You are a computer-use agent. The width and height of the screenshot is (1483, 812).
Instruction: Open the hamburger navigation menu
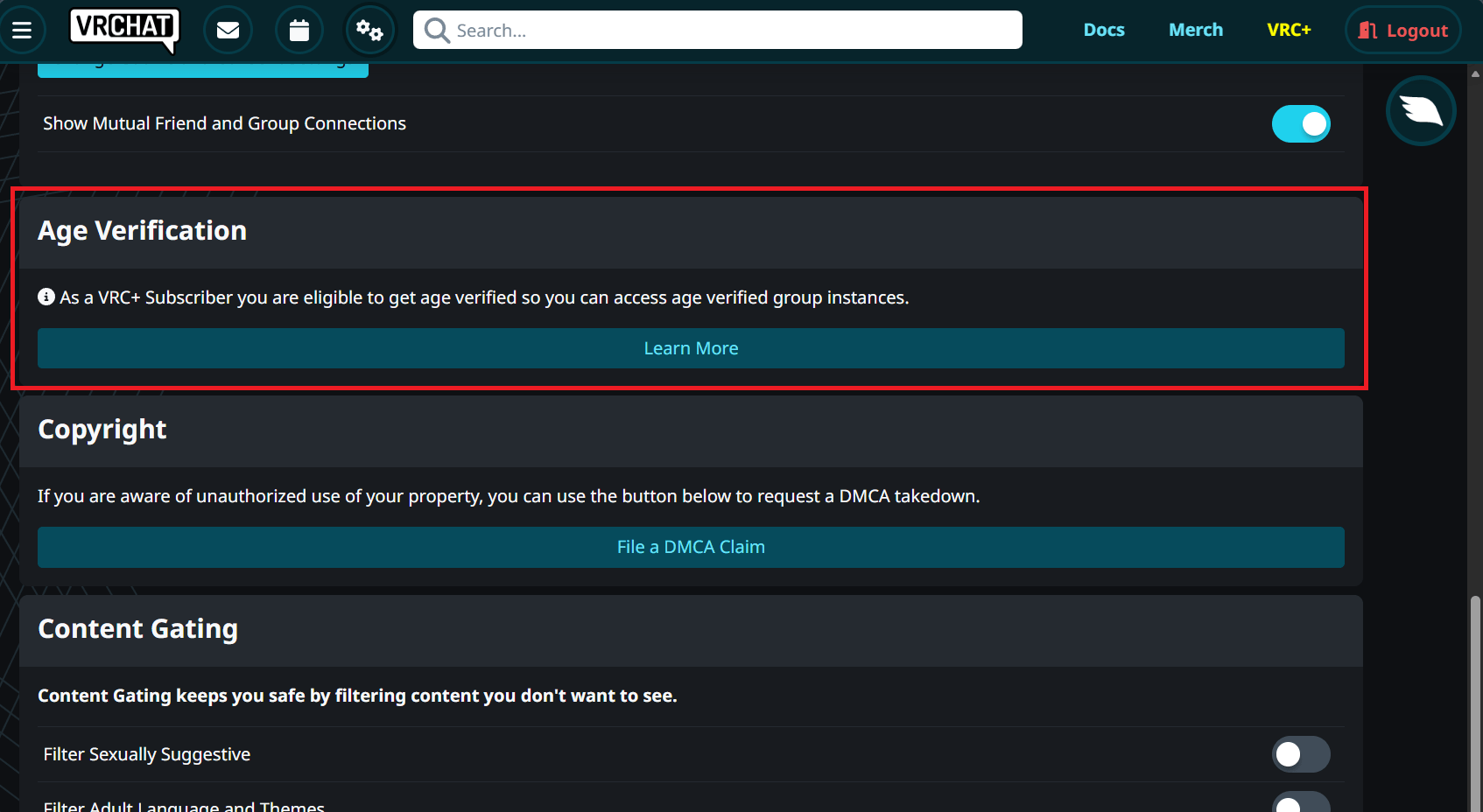[22, 31]
